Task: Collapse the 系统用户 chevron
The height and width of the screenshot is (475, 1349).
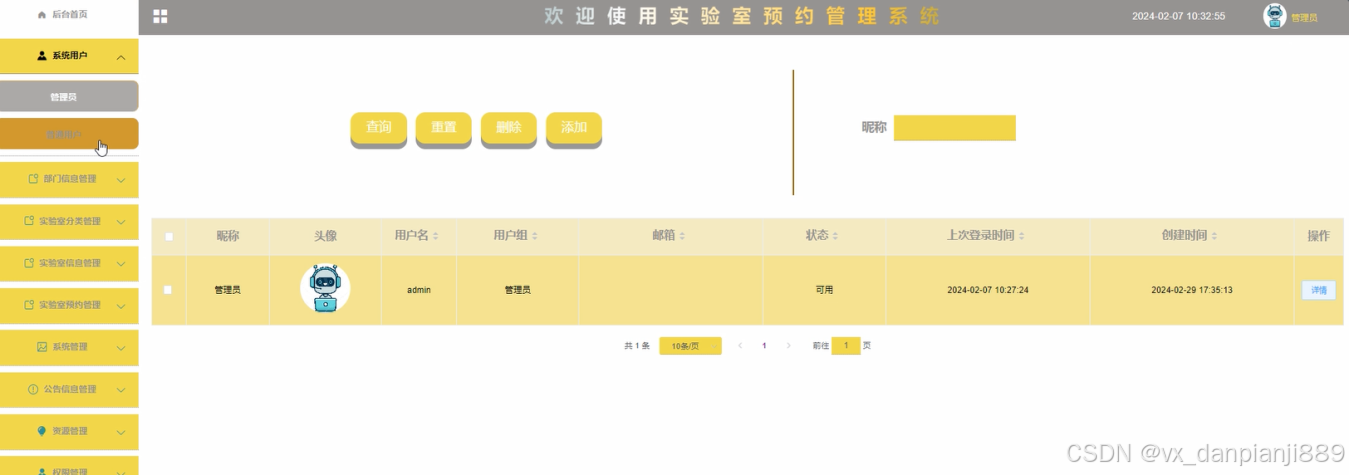Action: tap(121, 57)
